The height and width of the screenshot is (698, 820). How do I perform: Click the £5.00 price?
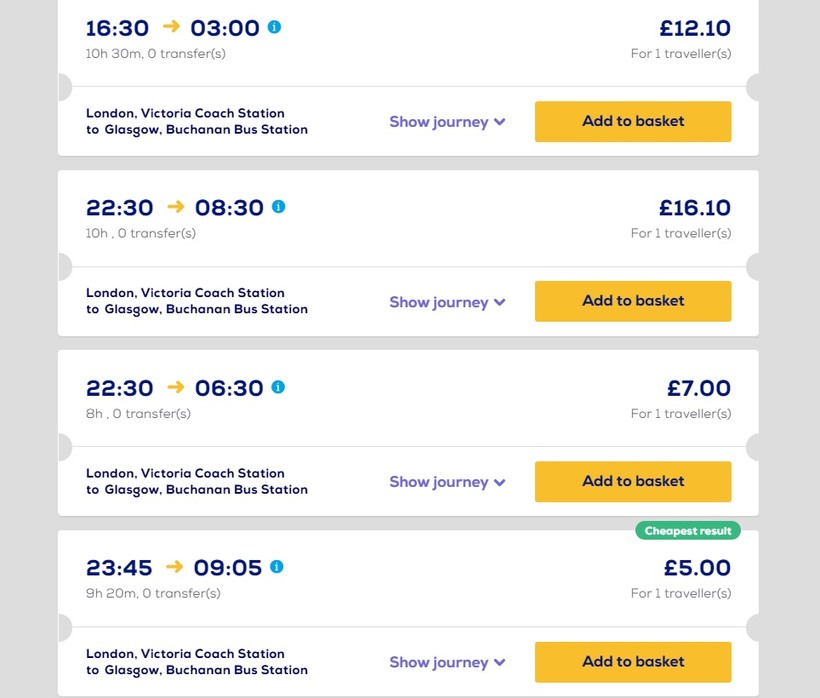pyautogui.click(x=697, y=568)
